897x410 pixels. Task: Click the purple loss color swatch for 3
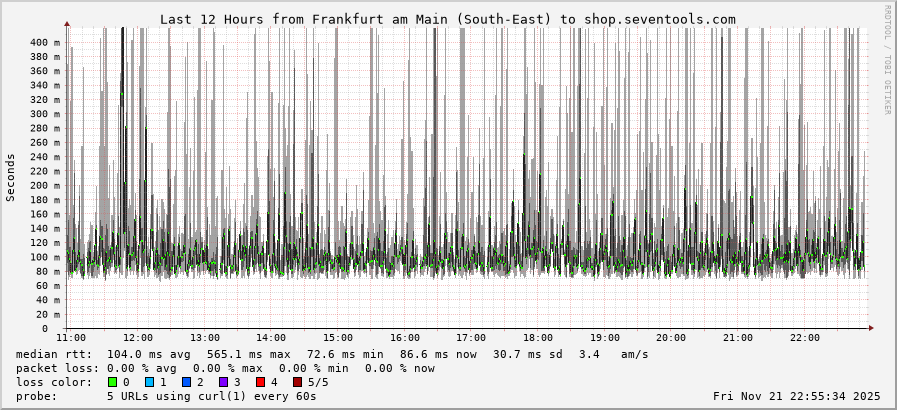[223, 382]
